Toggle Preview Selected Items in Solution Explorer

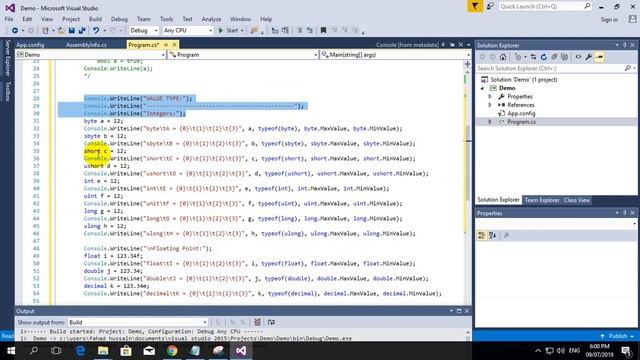click(599, 57)
